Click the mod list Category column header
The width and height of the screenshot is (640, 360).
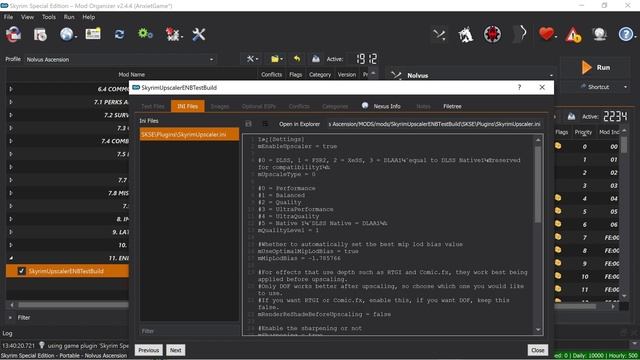(320, 75)
